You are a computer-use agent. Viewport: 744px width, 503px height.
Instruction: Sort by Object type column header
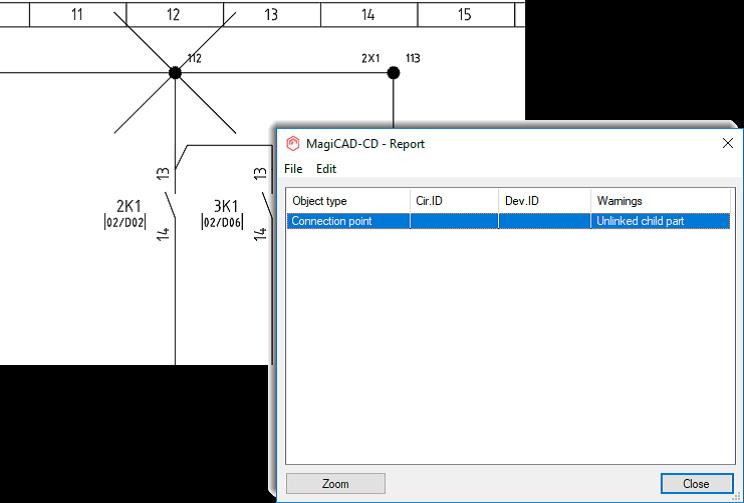(x=348, y=201)
